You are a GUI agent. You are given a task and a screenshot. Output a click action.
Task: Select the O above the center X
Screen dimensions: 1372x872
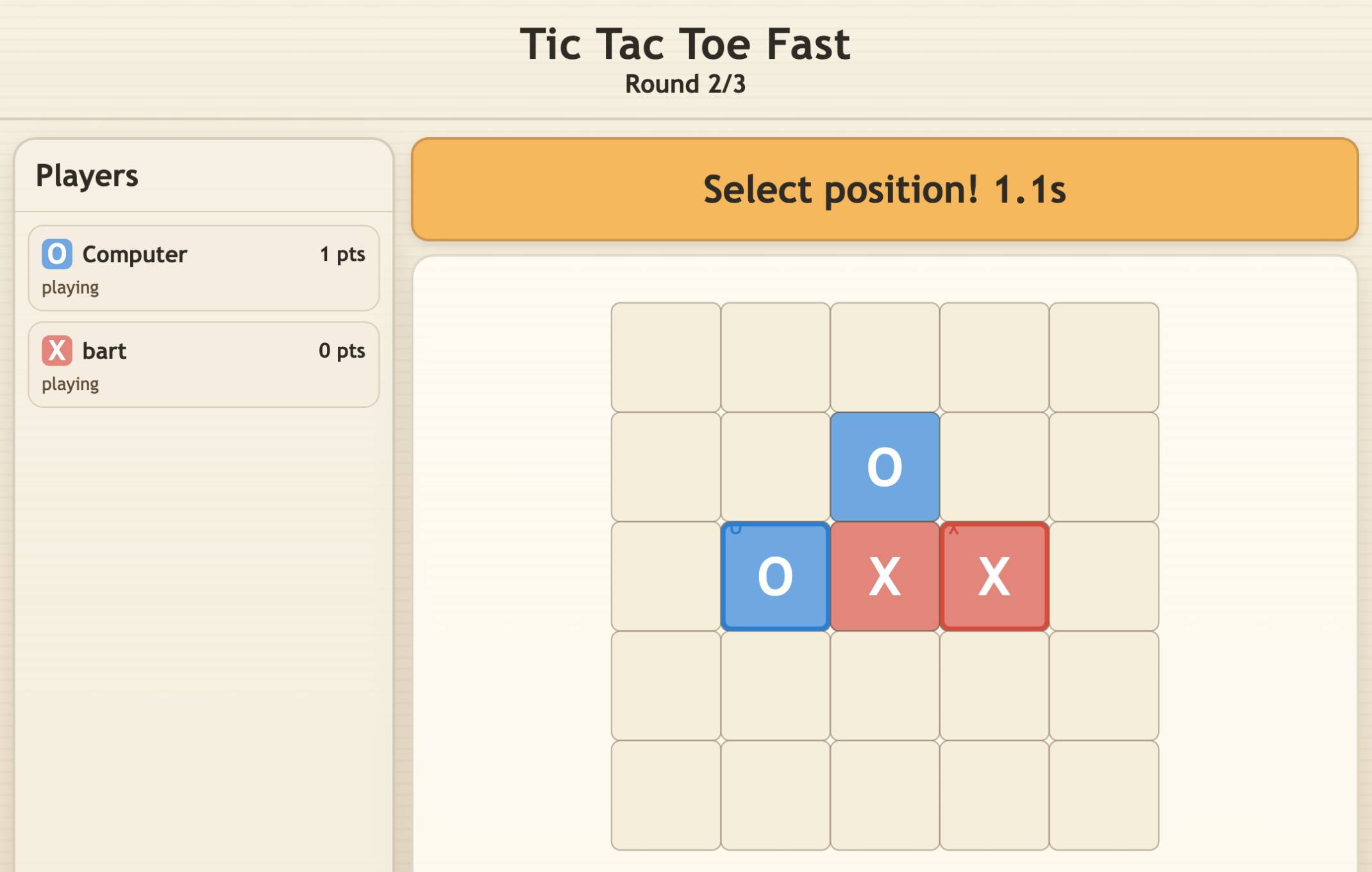point(885,465)
